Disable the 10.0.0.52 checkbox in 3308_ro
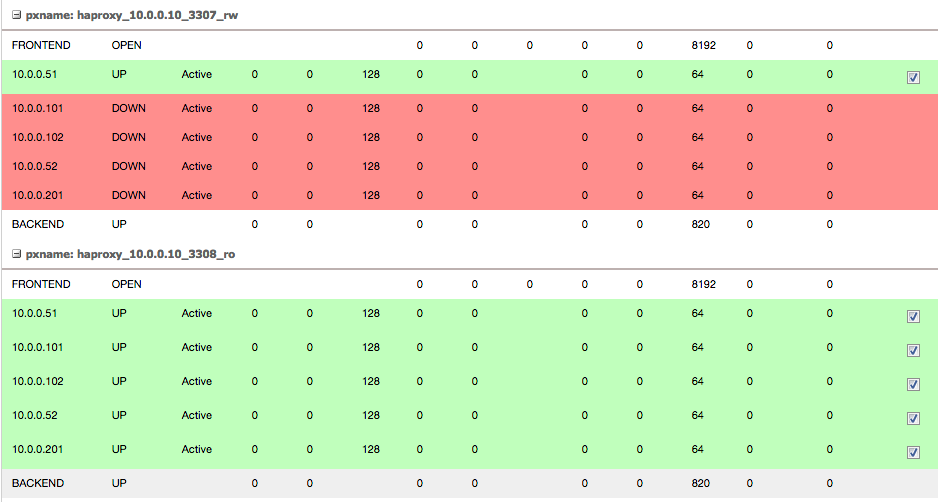This screenshot has height=502, width=938. (x=913, y=418)
